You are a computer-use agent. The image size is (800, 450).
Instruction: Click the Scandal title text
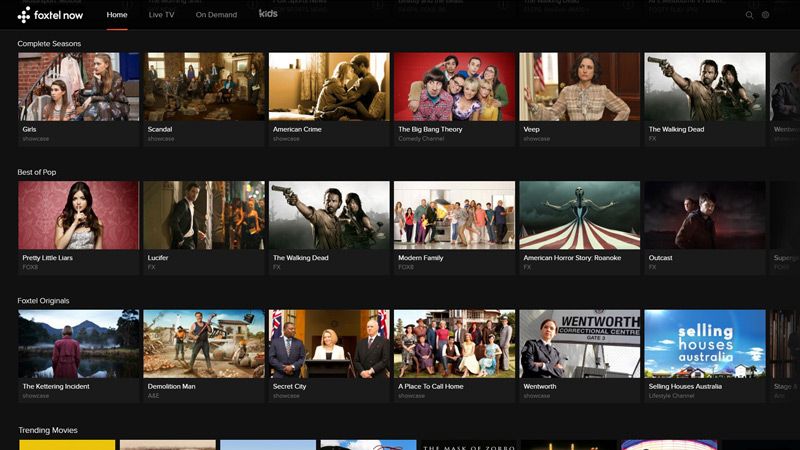coord(160,130)
